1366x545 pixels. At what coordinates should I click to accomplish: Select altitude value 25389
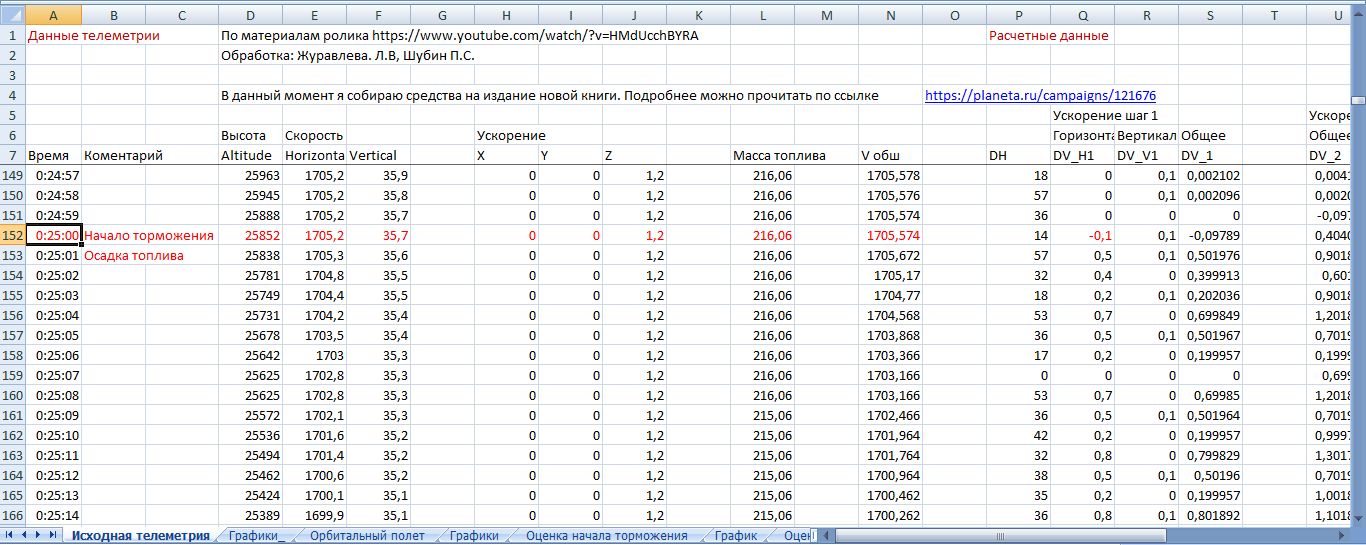pyautogui.click(x=250, y=515)
